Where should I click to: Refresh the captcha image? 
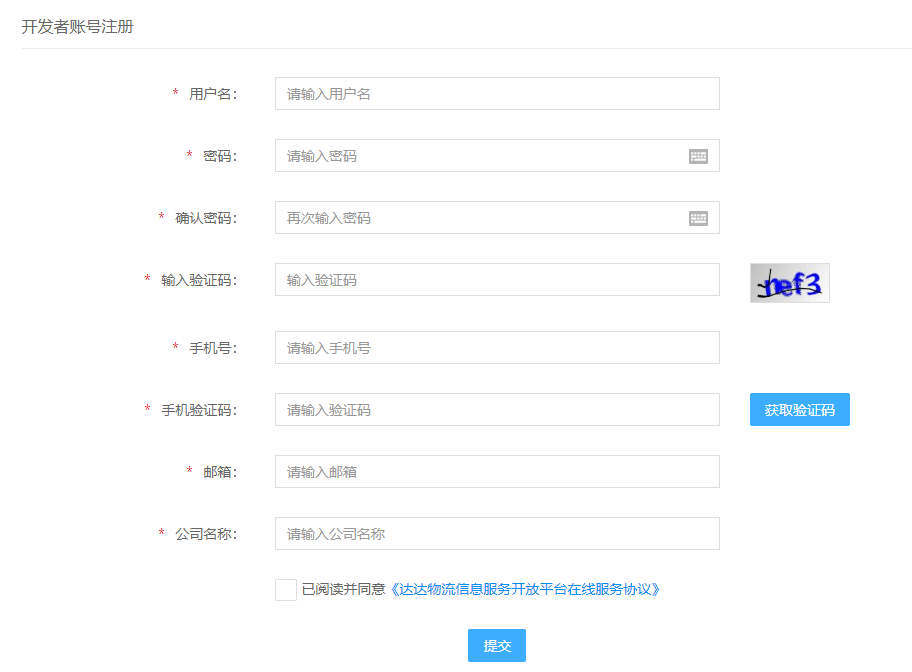point(789,283)
